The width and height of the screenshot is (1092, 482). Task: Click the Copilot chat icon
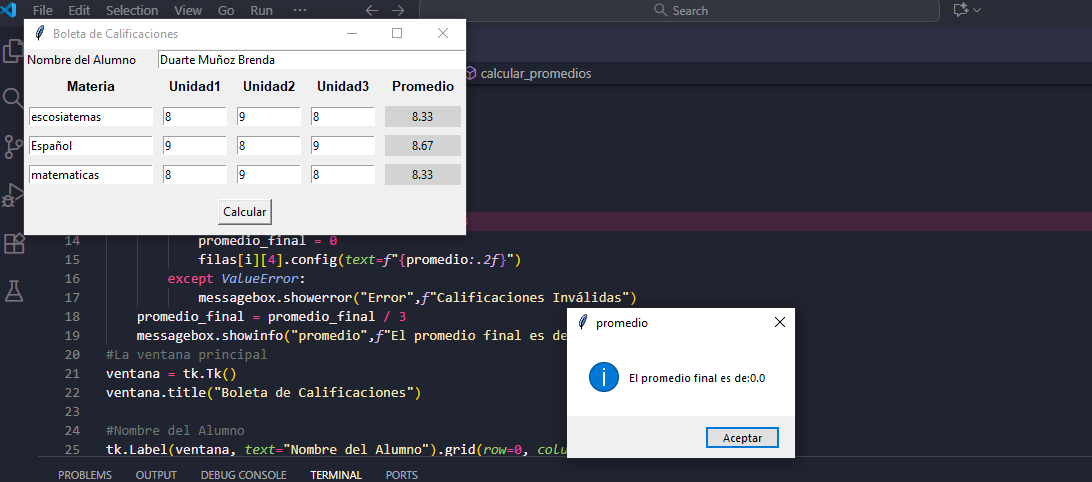(x=962, y=10)
